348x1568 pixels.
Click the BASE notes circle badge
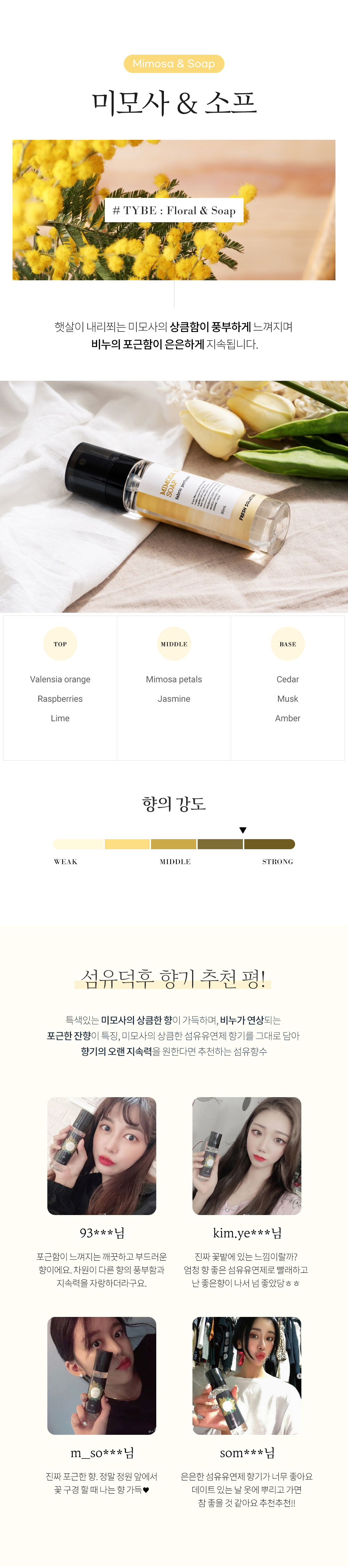click(x=288, y=644)
